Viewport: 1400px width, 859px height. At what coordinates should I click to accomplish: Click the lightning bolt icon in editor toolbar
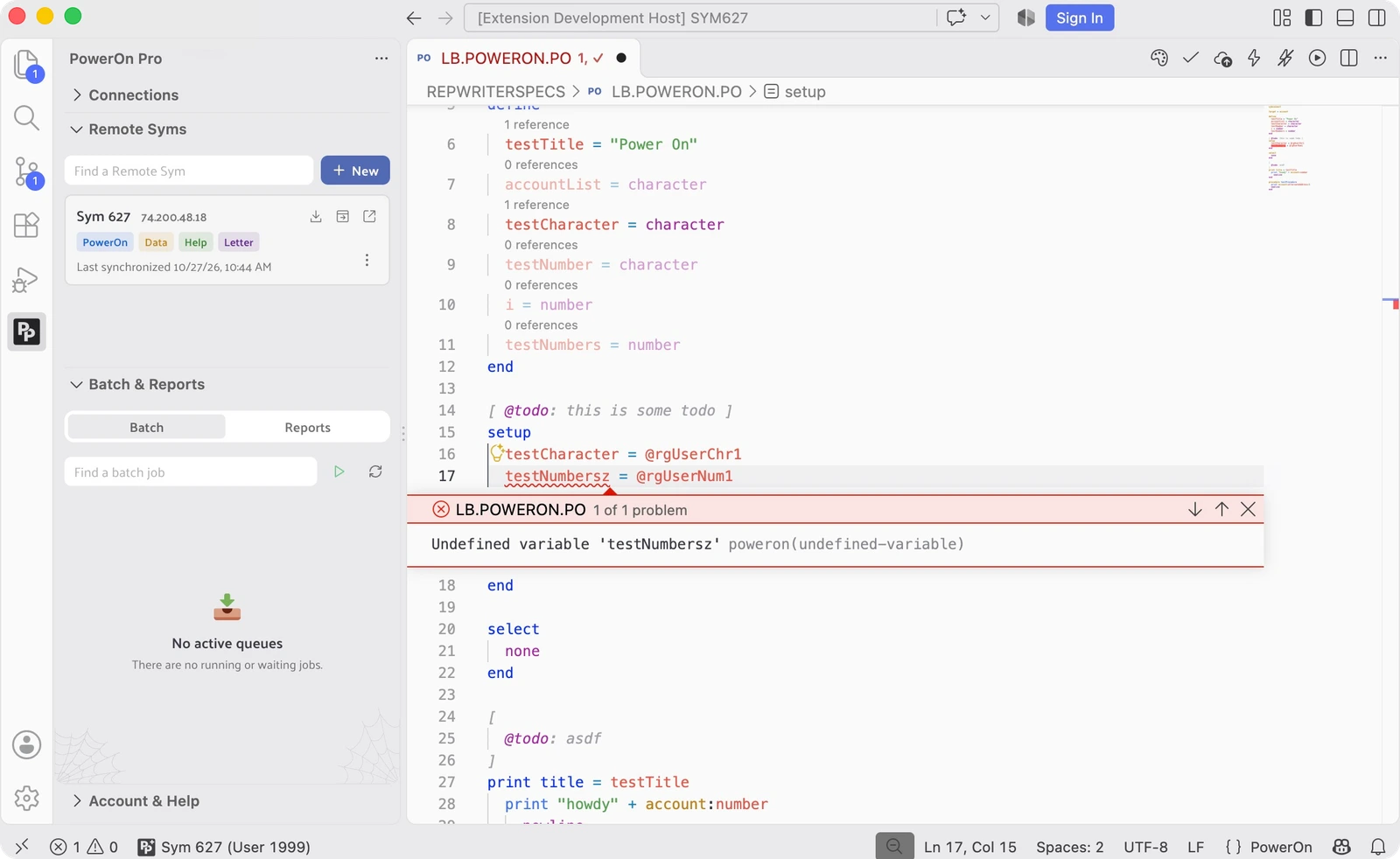(1254, 58)
